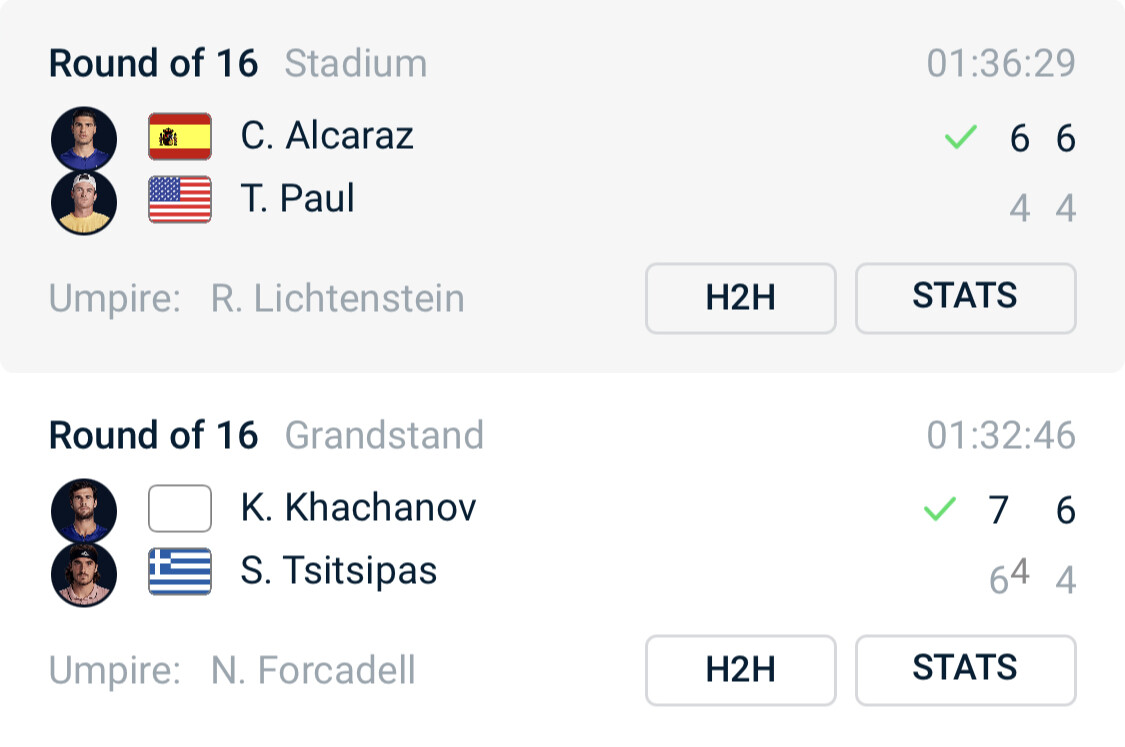Open STATS for Alcaraz vs Paul

tap(965, 298)
